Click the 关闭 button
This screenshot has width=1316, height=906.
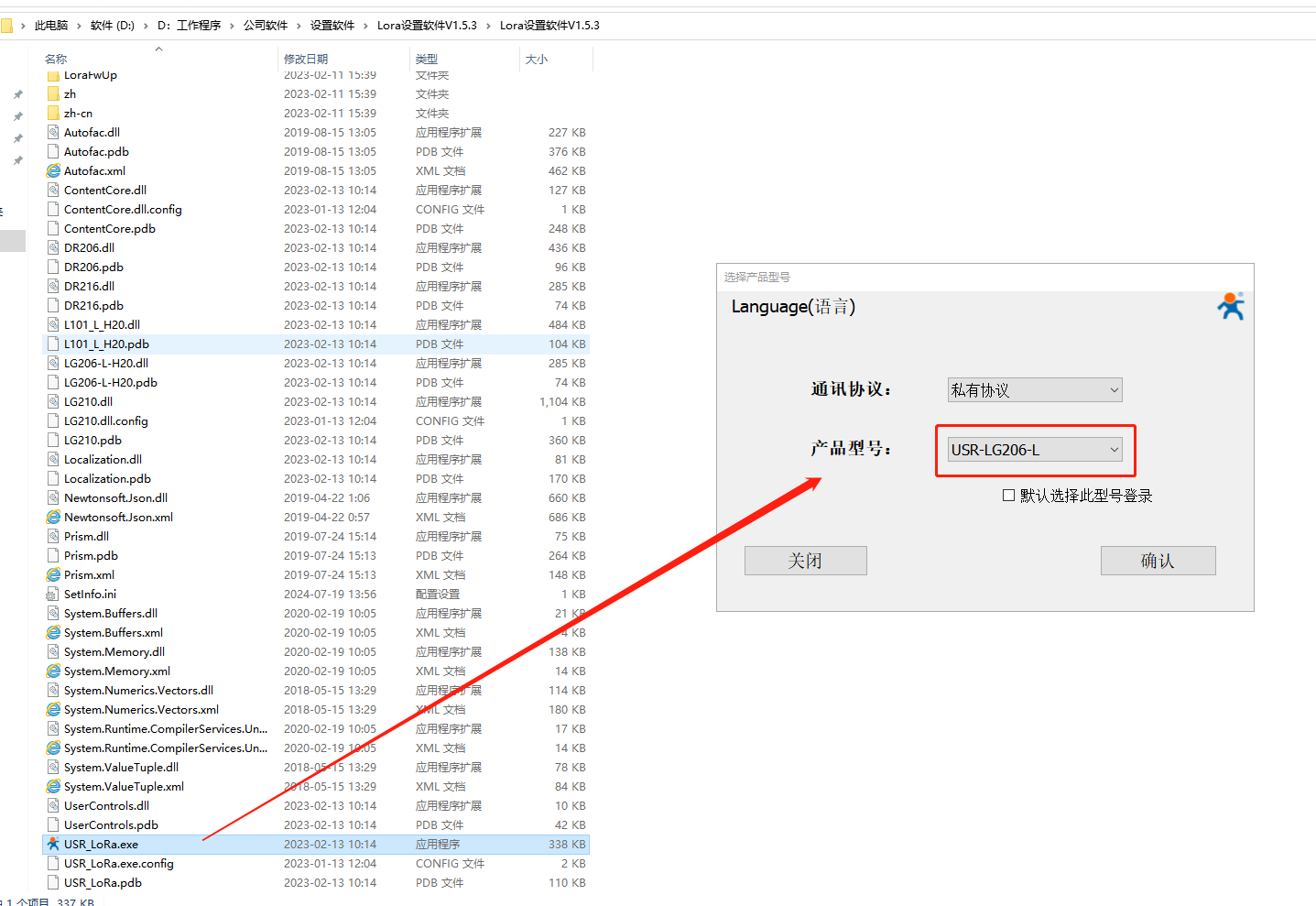click(805, 561)
